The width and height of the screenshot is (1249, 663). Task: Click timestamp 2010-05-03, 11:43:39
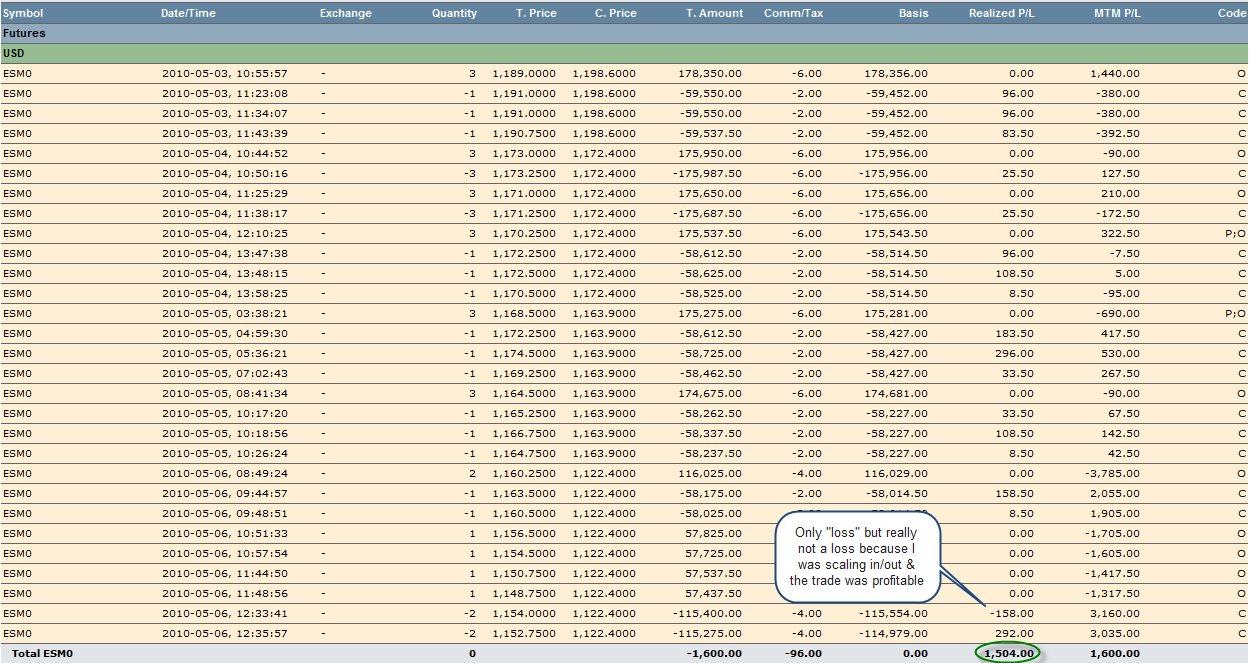225,133
